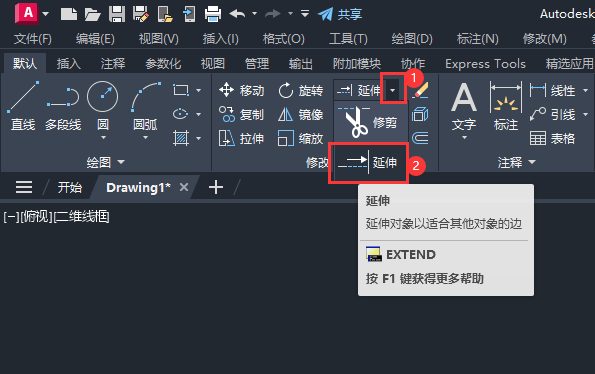Select the Scale (缩放) tool
This screenshot has width=595, height=374.
301,138
